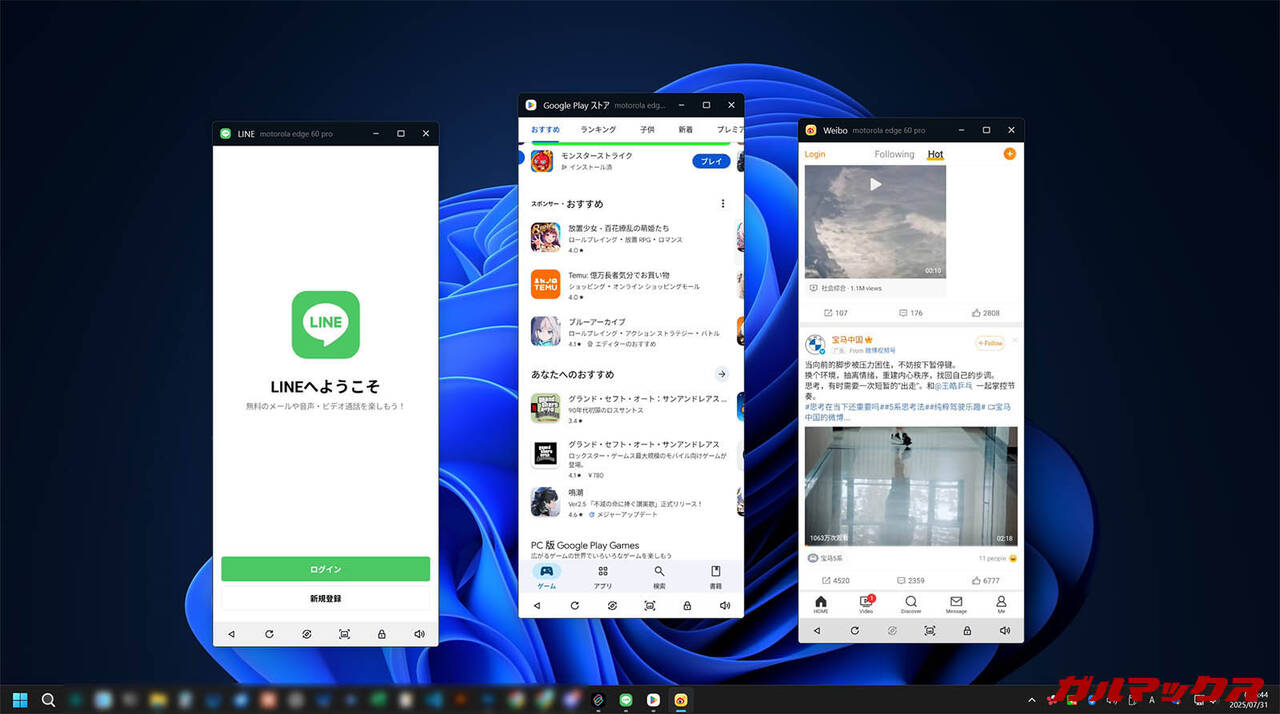Click 新規登録 to register in LINE
The image size is (1280, 714).
[x=325, y=598]
